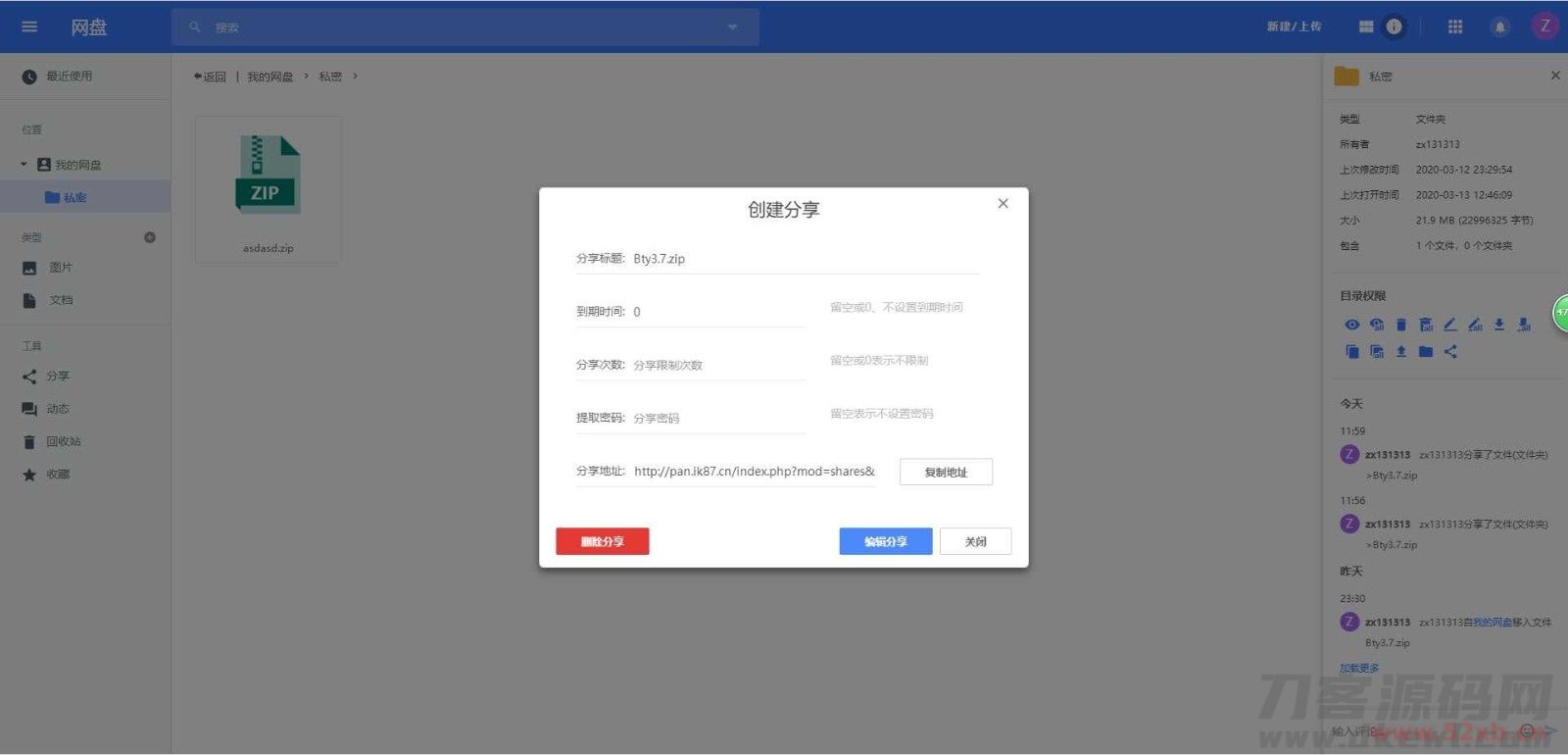Expand the search box dropdown arrow
The image size is (1568, 755).
(x=732, y=27)
